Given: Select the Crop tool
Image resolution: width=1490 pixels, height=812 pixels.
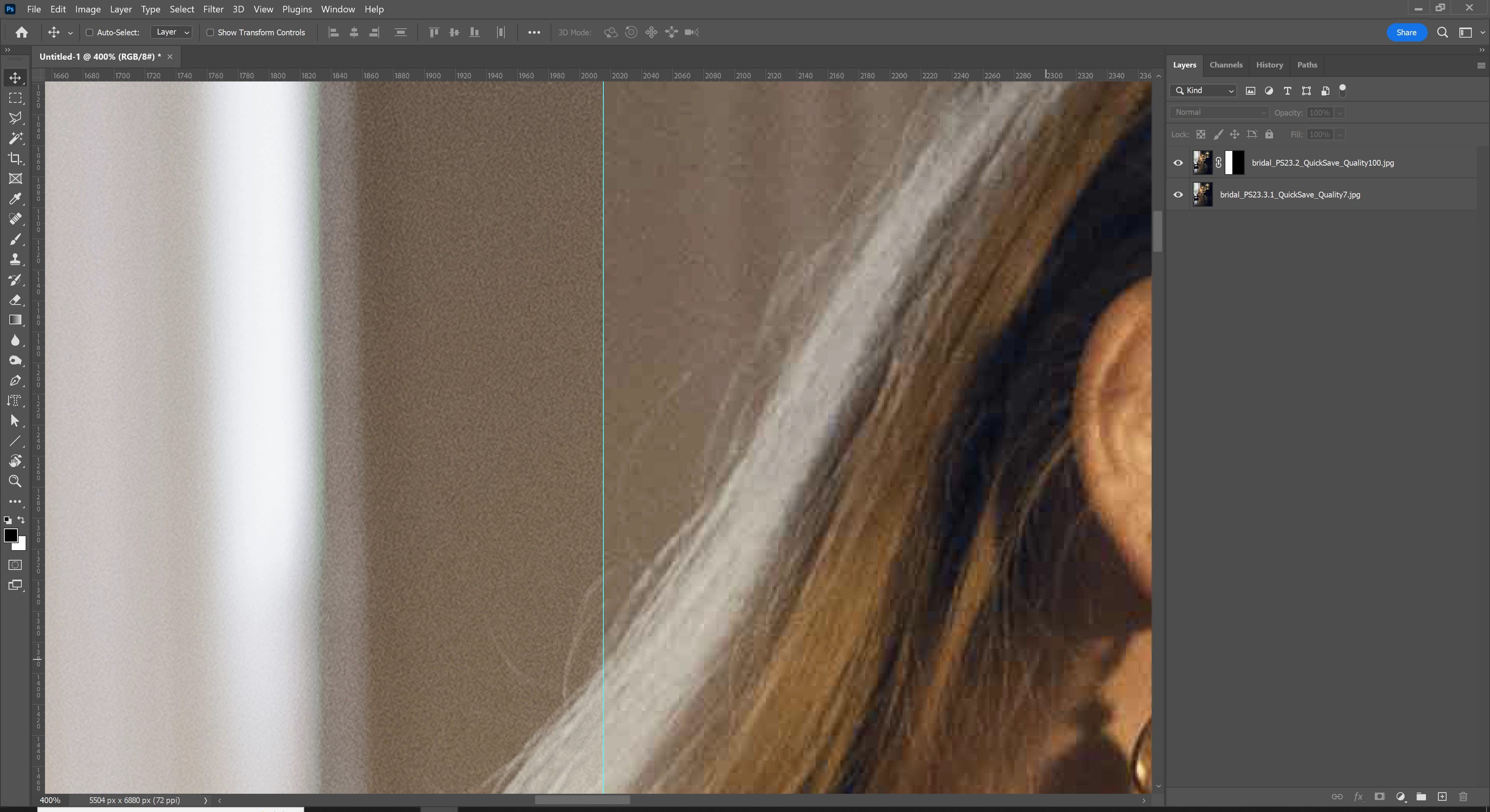Looking at the screenshot, I should (x=16, y=158).
